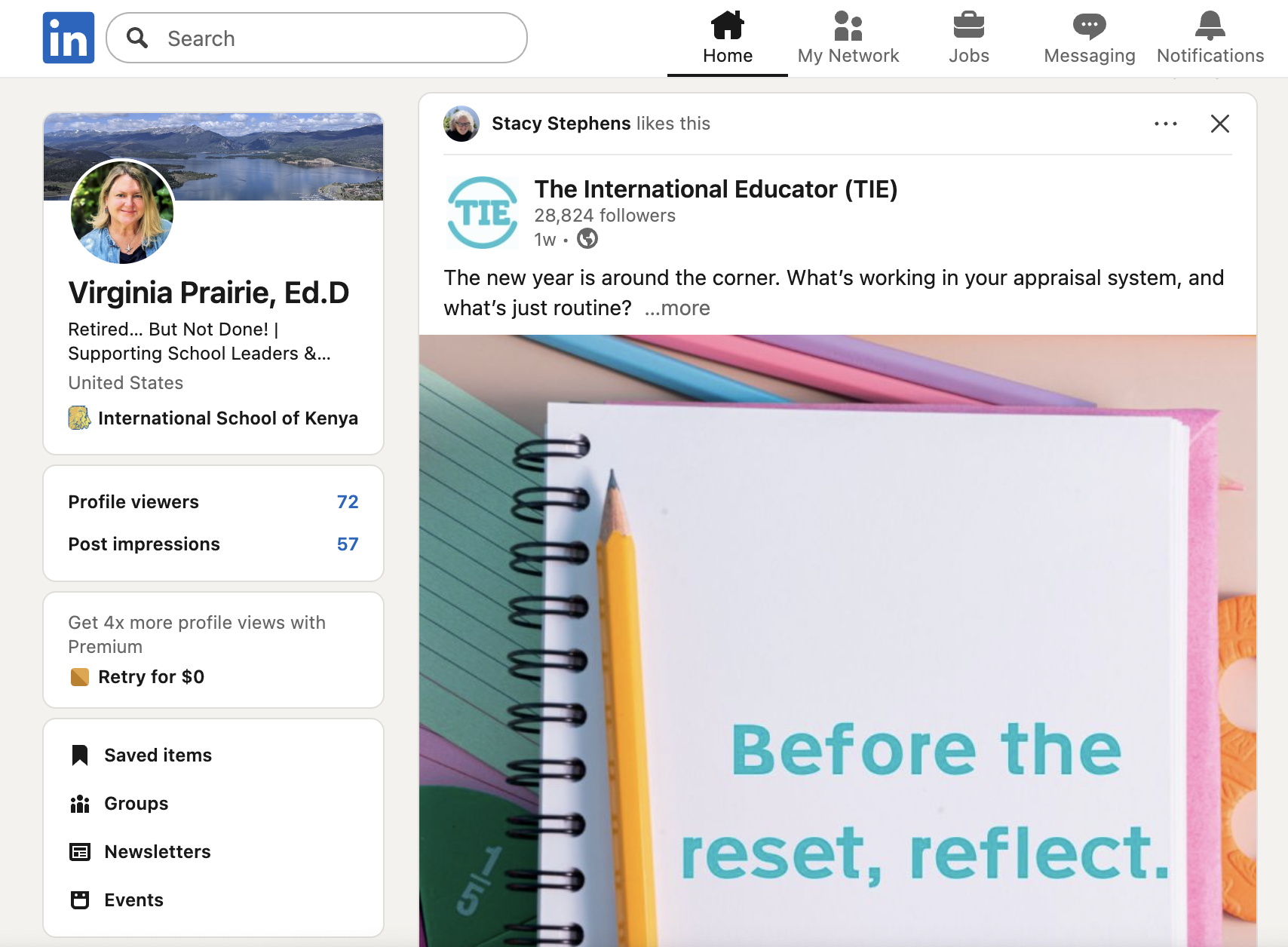
Task: Open Groups in the sidebar
Action: pos(136,803)
